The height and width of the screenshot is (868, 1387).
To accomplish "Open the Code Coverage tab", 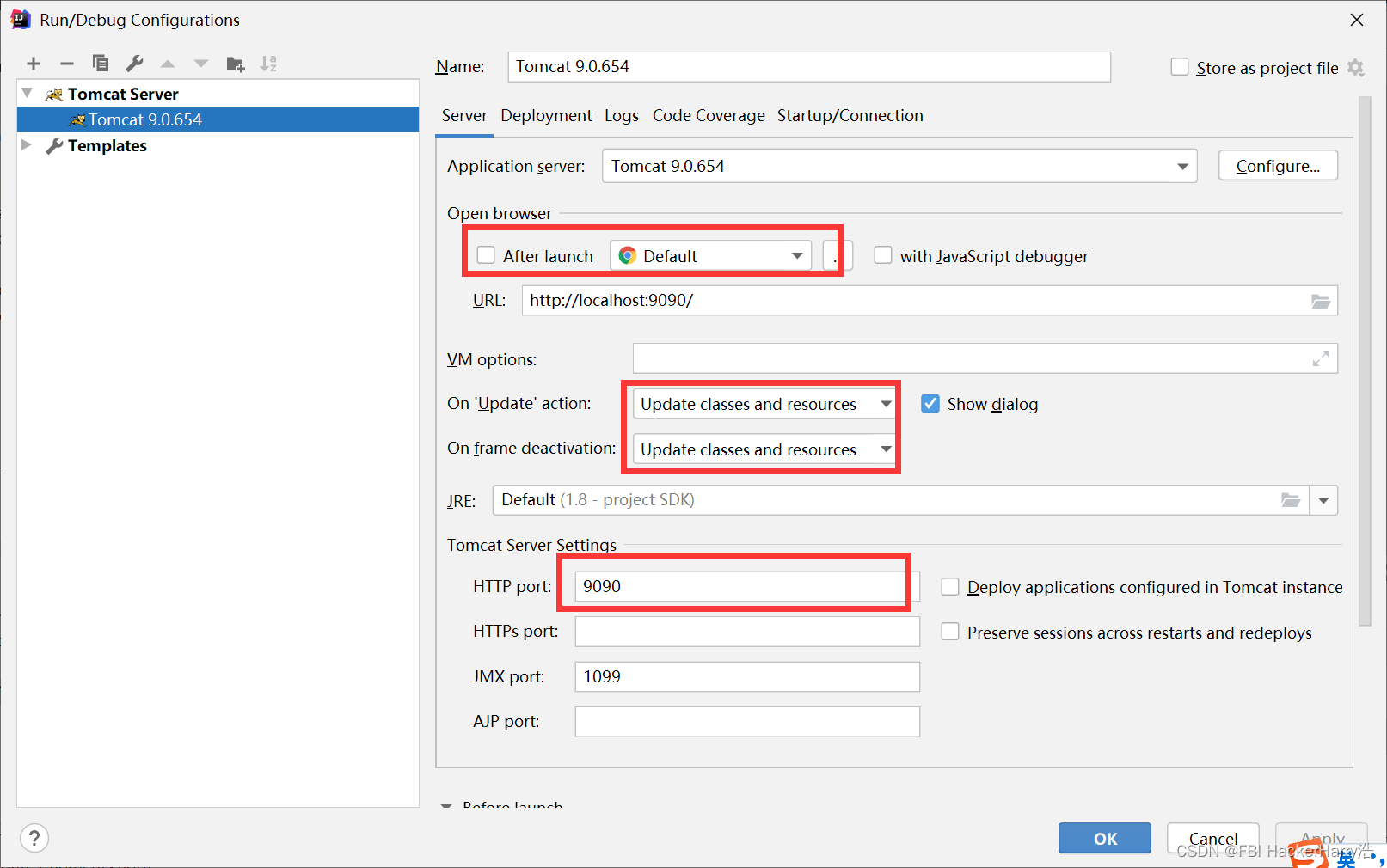I will coord(708,115).
